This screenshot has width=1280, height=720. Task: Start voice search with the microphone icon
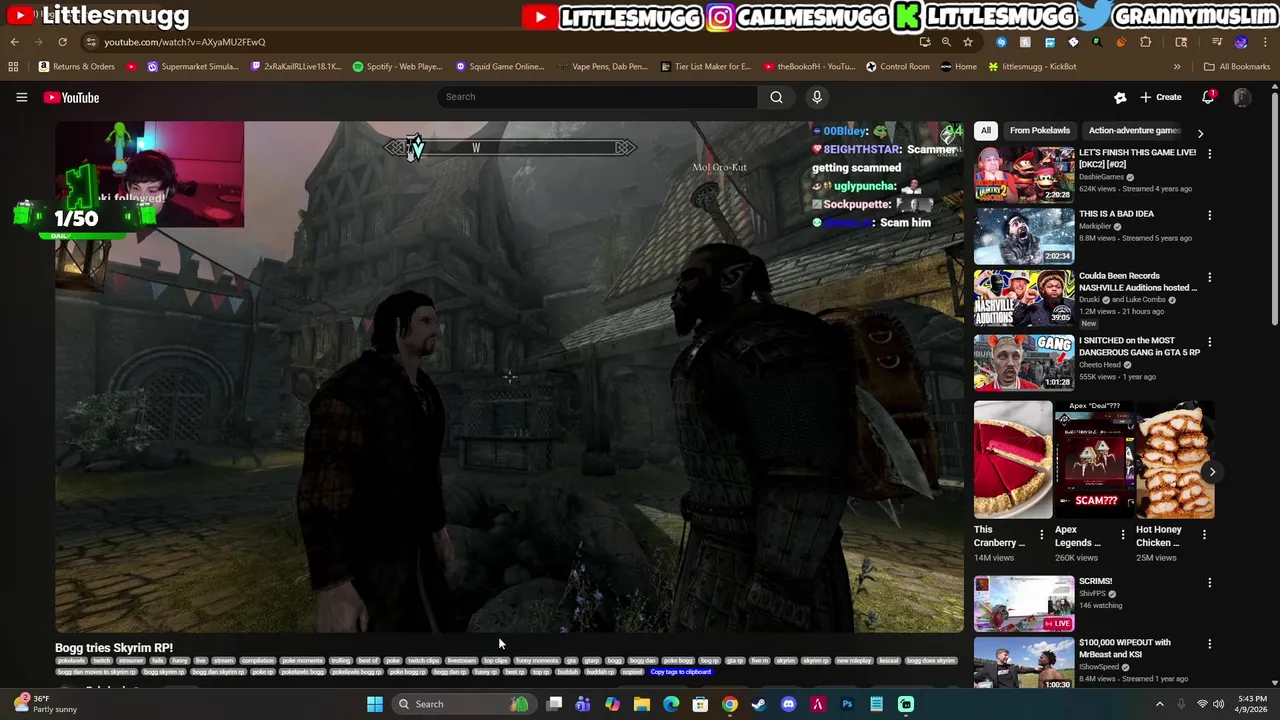pyautogui.click(x=817, y=97)
